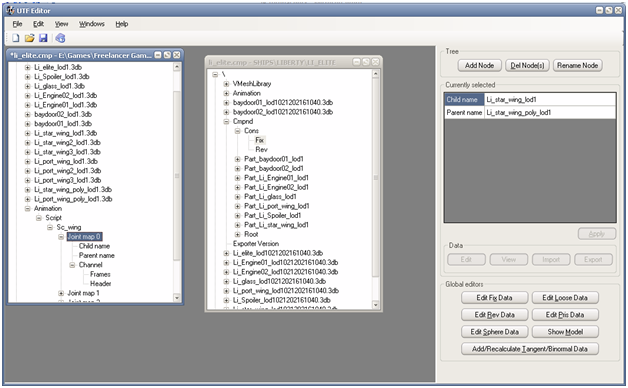
Task: Select the Child name row label
Action: (464, 99)
